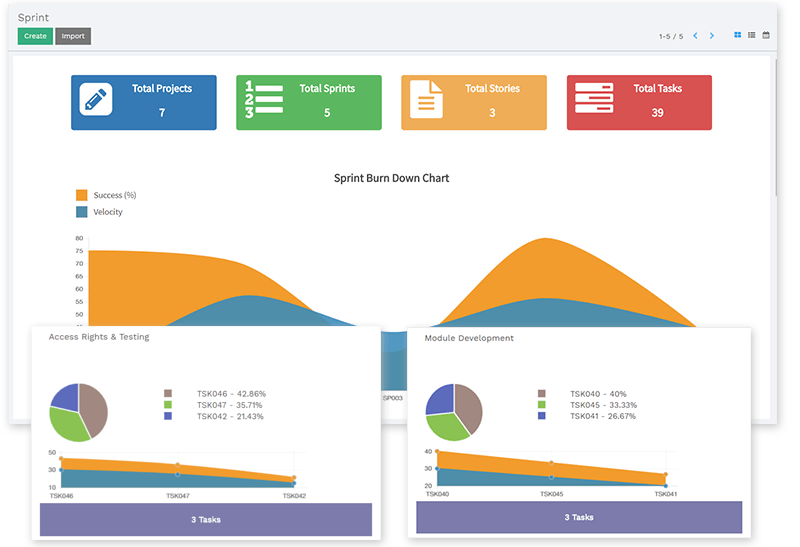Image resolution: width=800 pixels, height=547 pixels.
Task: Toggle the Success (%) legend swatch
Action: point(82,195)
